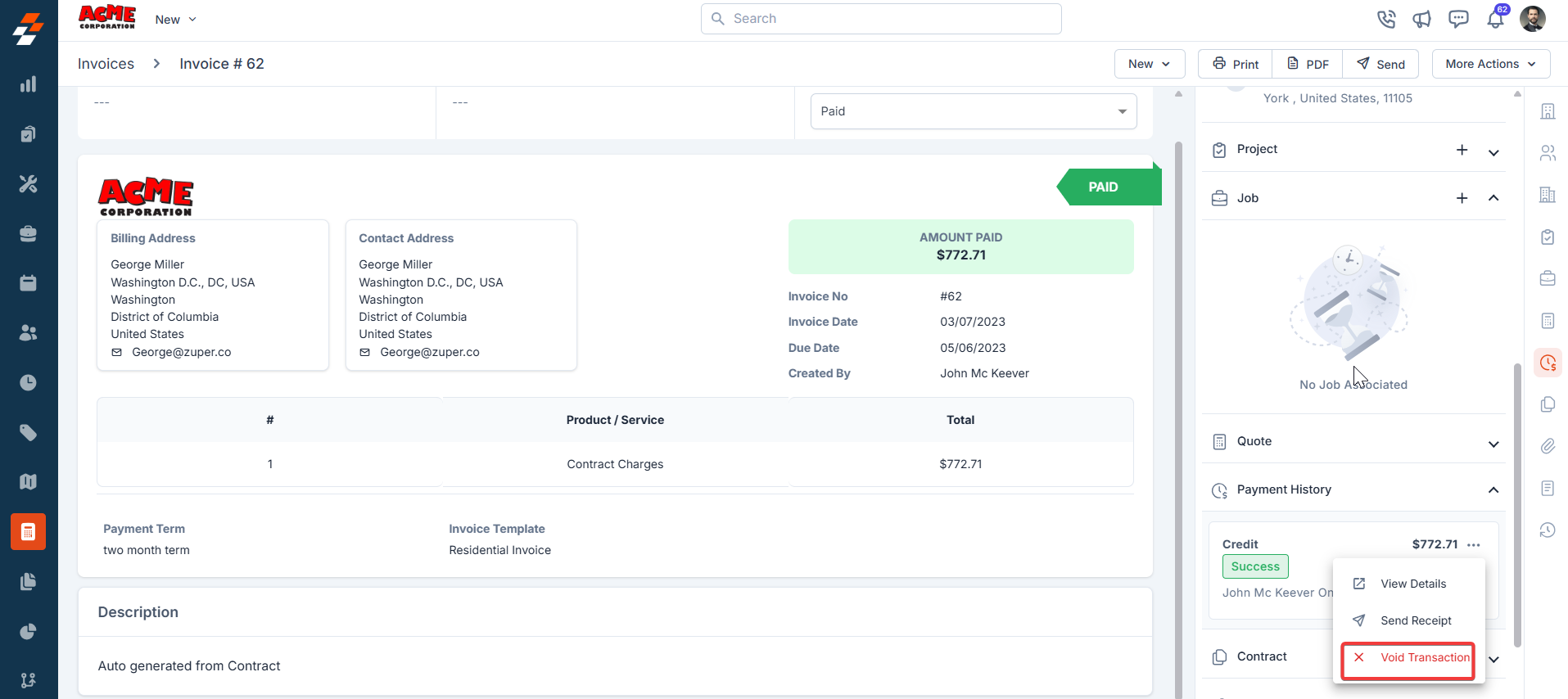Collapse the Job section chevron
Image resolution: width=1568 pixels, height=699 pixels.
[x=1493, y=198]
